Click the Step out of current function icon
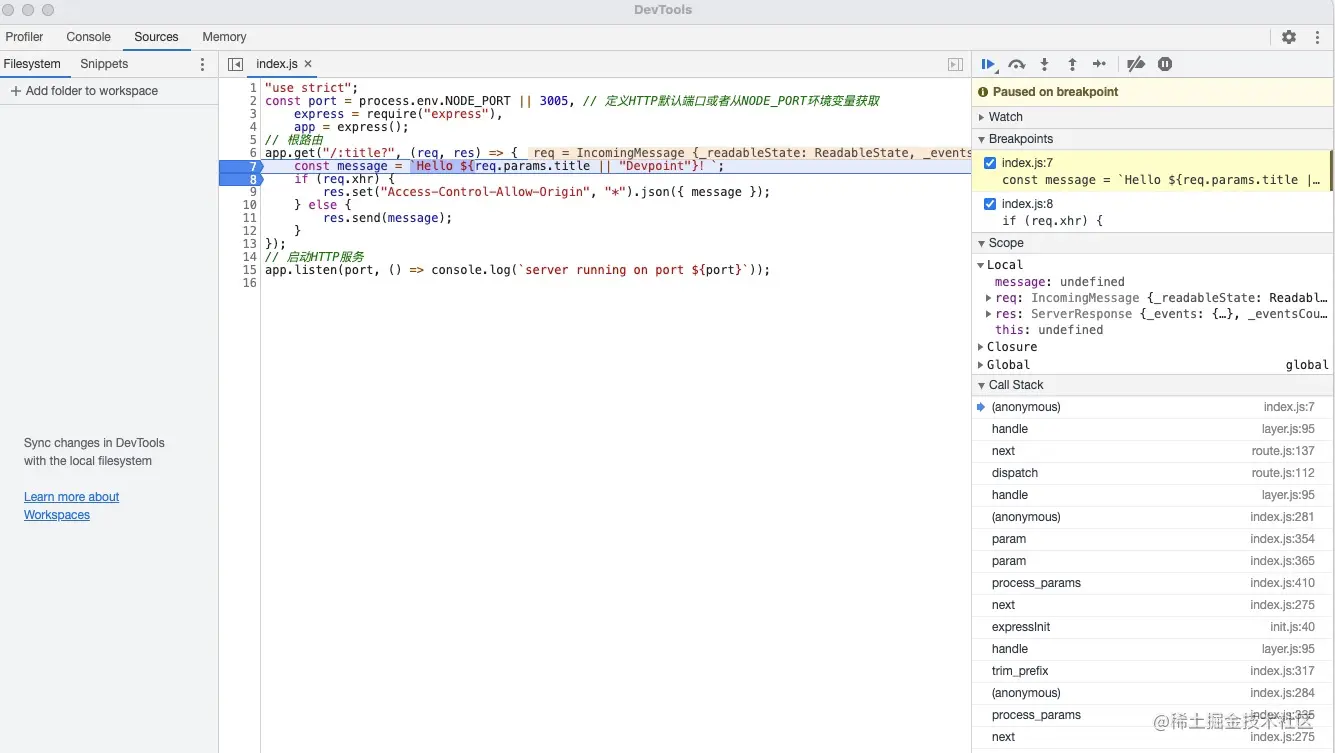This screenshot has height=753, width=1335. (x=1072, y=64)
